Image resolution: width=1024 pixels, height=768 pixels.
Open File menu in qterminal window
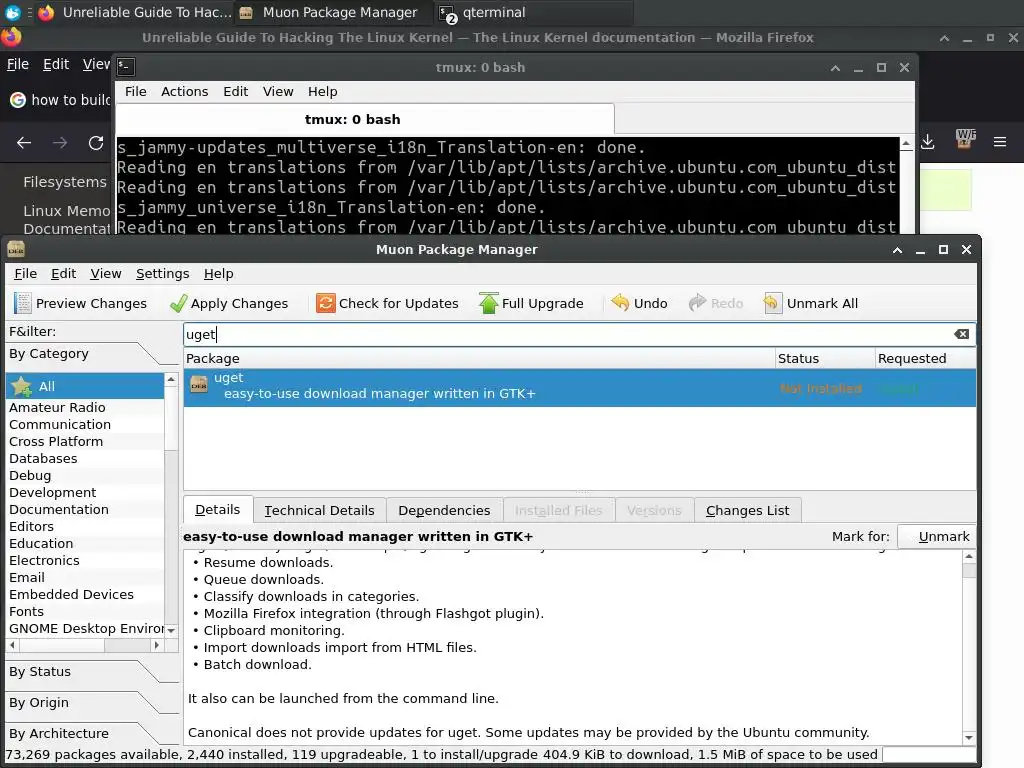[x=136, y=91]
